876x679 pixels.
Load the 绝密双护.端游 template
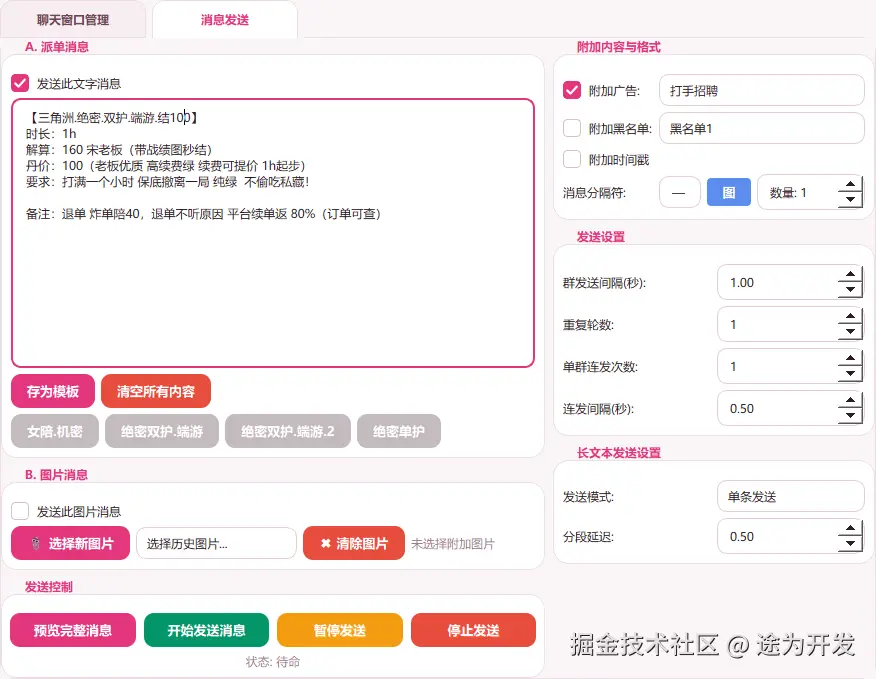(162, 431)
